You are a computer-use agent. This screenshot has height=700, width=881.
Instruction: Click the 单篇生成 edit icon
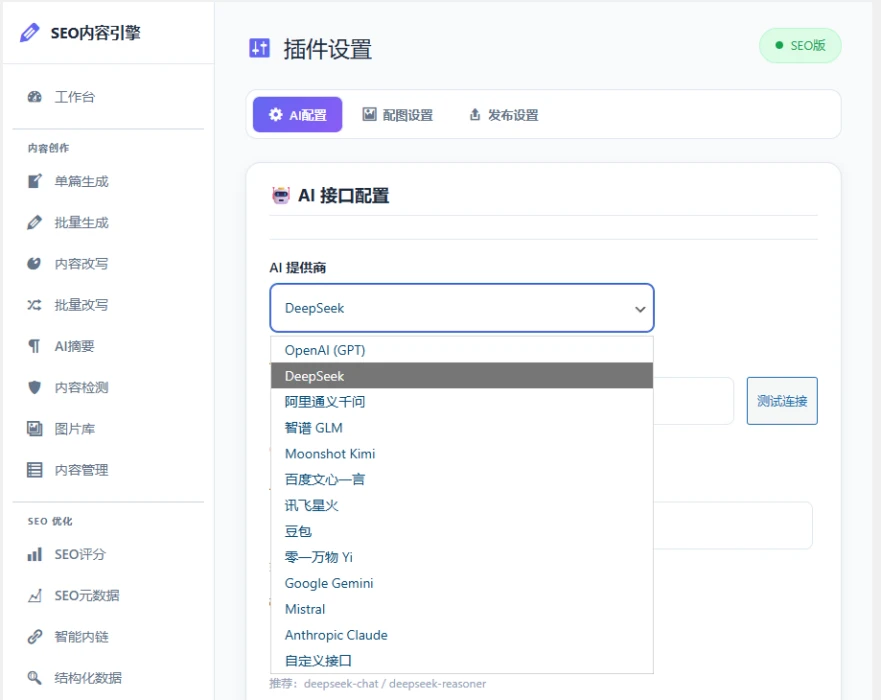coord(34,181)
